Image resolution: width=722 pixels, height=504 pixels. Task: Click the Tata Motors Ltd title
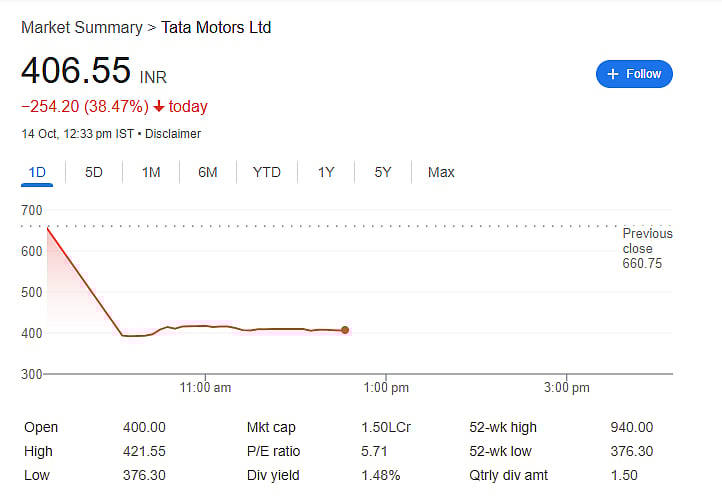pyautogui.click(x=216, y=27)
